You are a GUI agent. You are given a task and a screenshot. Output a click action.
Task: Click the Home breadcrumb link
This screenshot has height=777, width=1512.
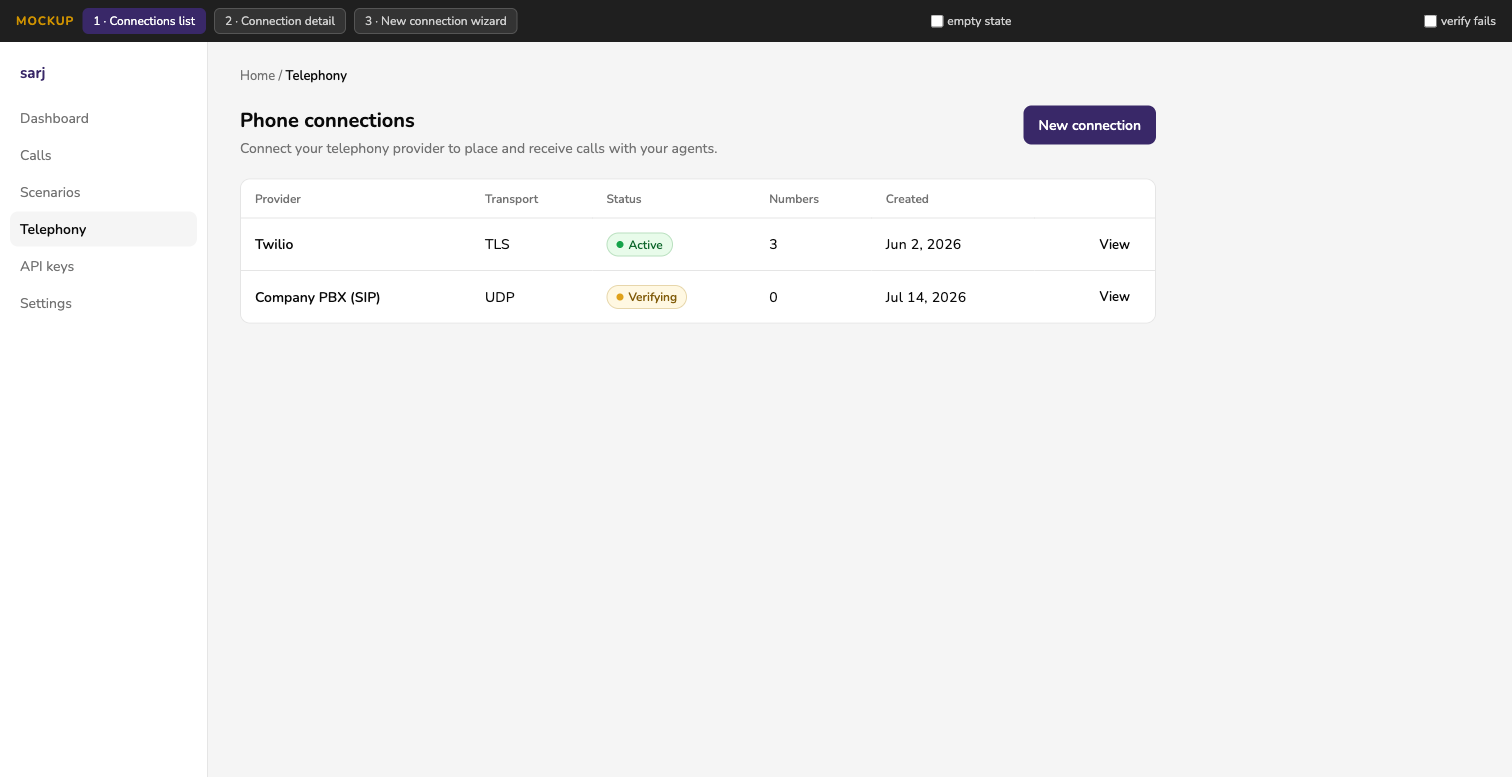[257, 75]
